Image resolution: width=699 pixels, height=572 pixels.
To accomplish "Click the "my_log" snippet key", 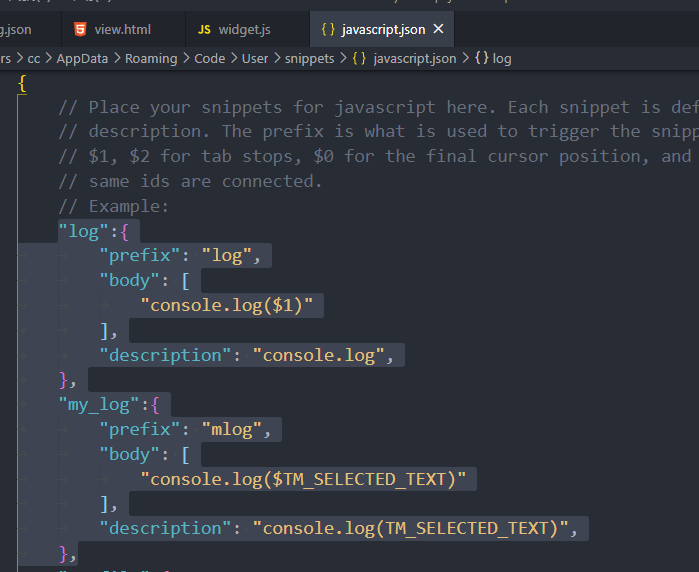I will click(x=99, y=405).
